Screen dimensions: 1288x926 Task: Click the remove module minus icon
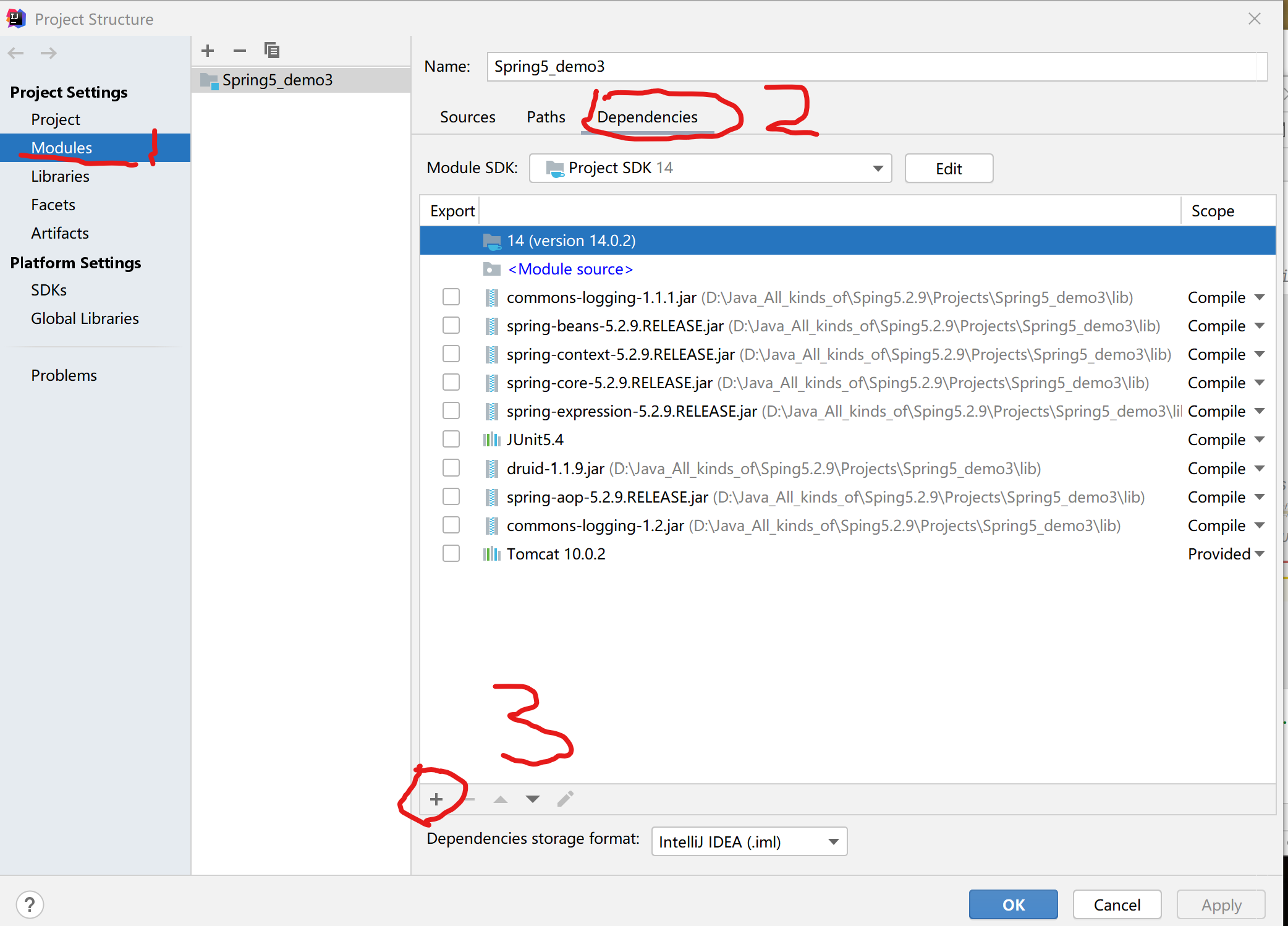tap(240, 51)
